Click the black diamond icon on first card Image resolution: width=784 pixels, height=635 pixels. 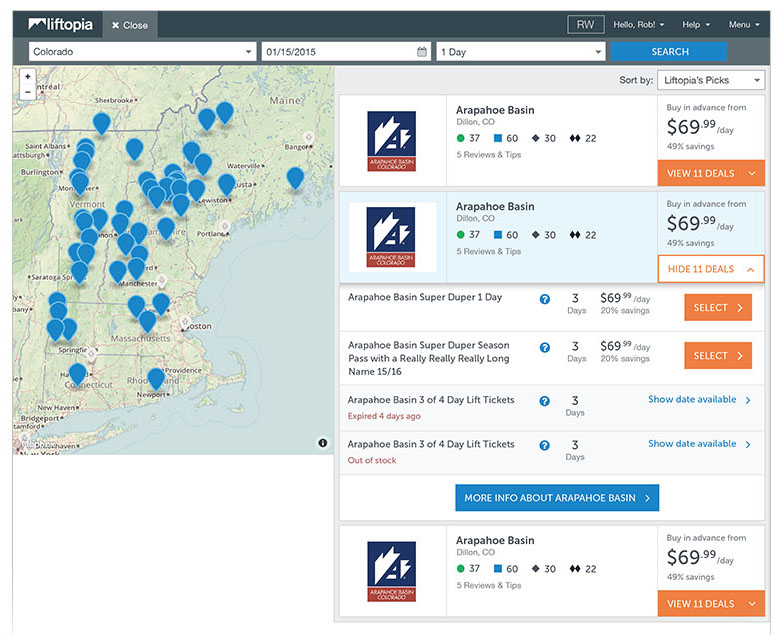point(536,138)
